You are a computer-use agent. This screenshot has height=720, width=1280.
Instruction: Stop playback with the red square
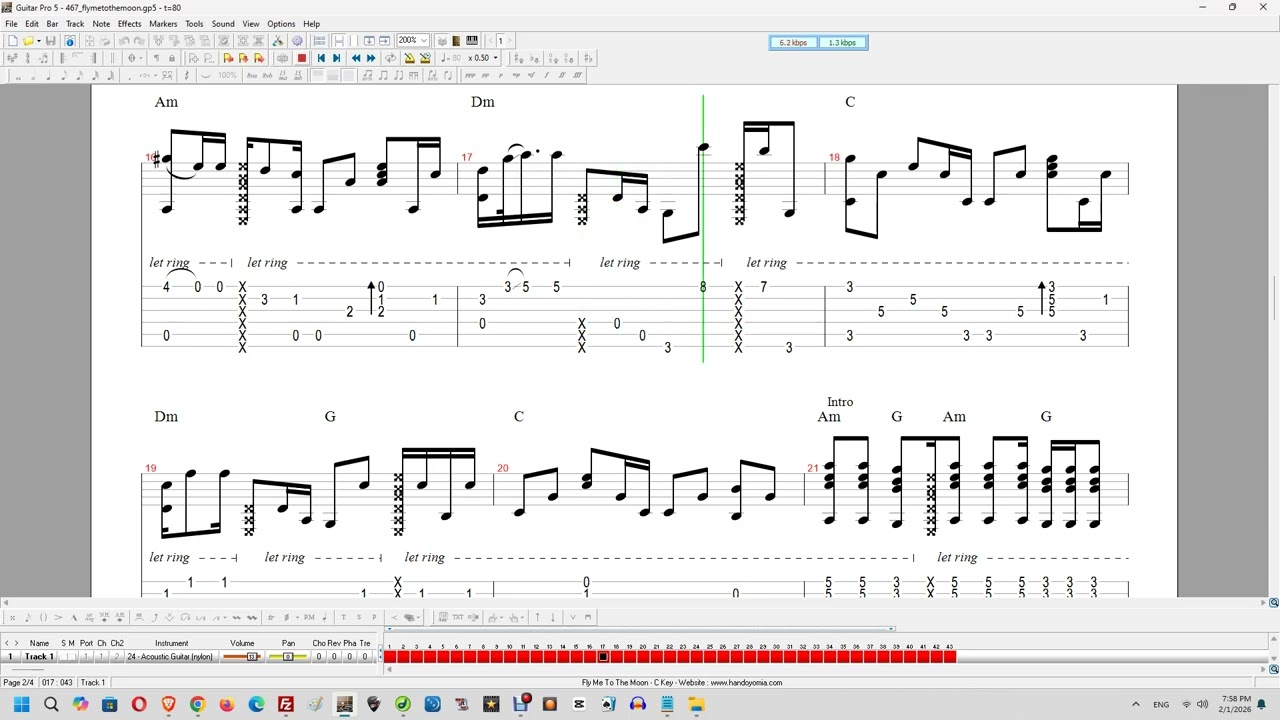pyautogui.click(x=301, y=58)
